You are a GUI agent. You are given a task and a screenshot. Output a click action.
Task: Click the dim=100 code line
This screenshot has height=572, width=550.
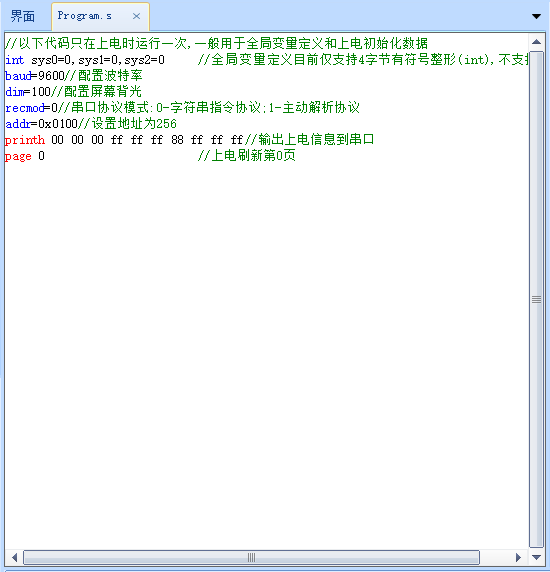point(73,92)
